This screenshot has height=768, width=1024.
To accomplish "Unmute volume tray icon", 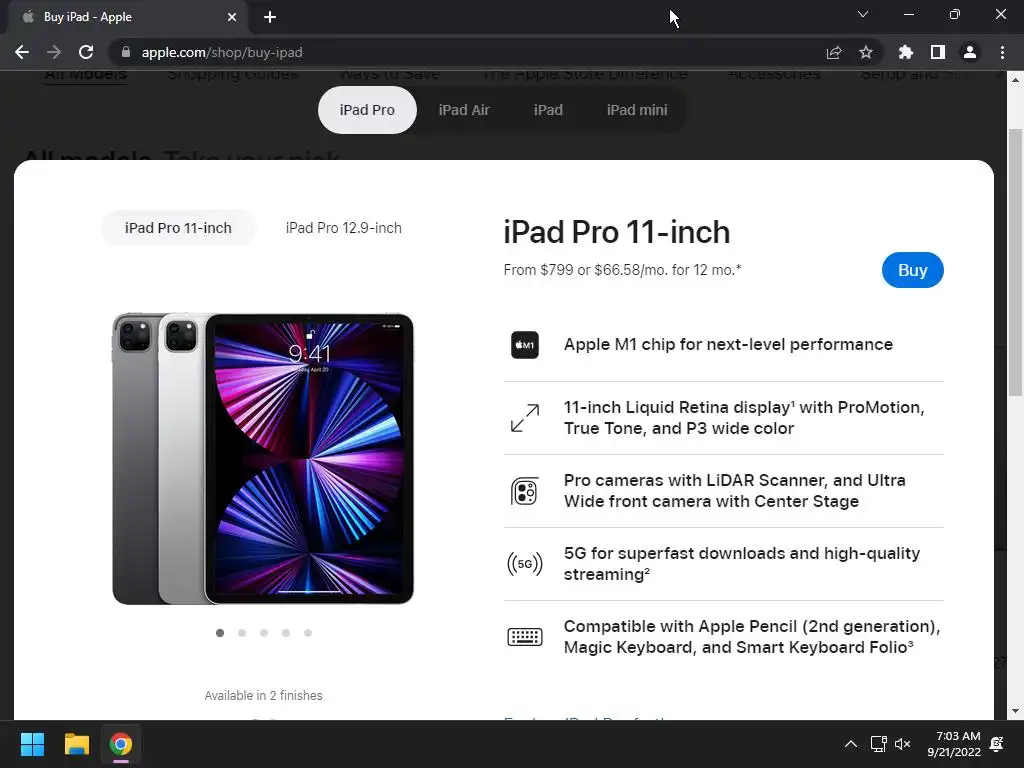I will click(x=903, y=744).
